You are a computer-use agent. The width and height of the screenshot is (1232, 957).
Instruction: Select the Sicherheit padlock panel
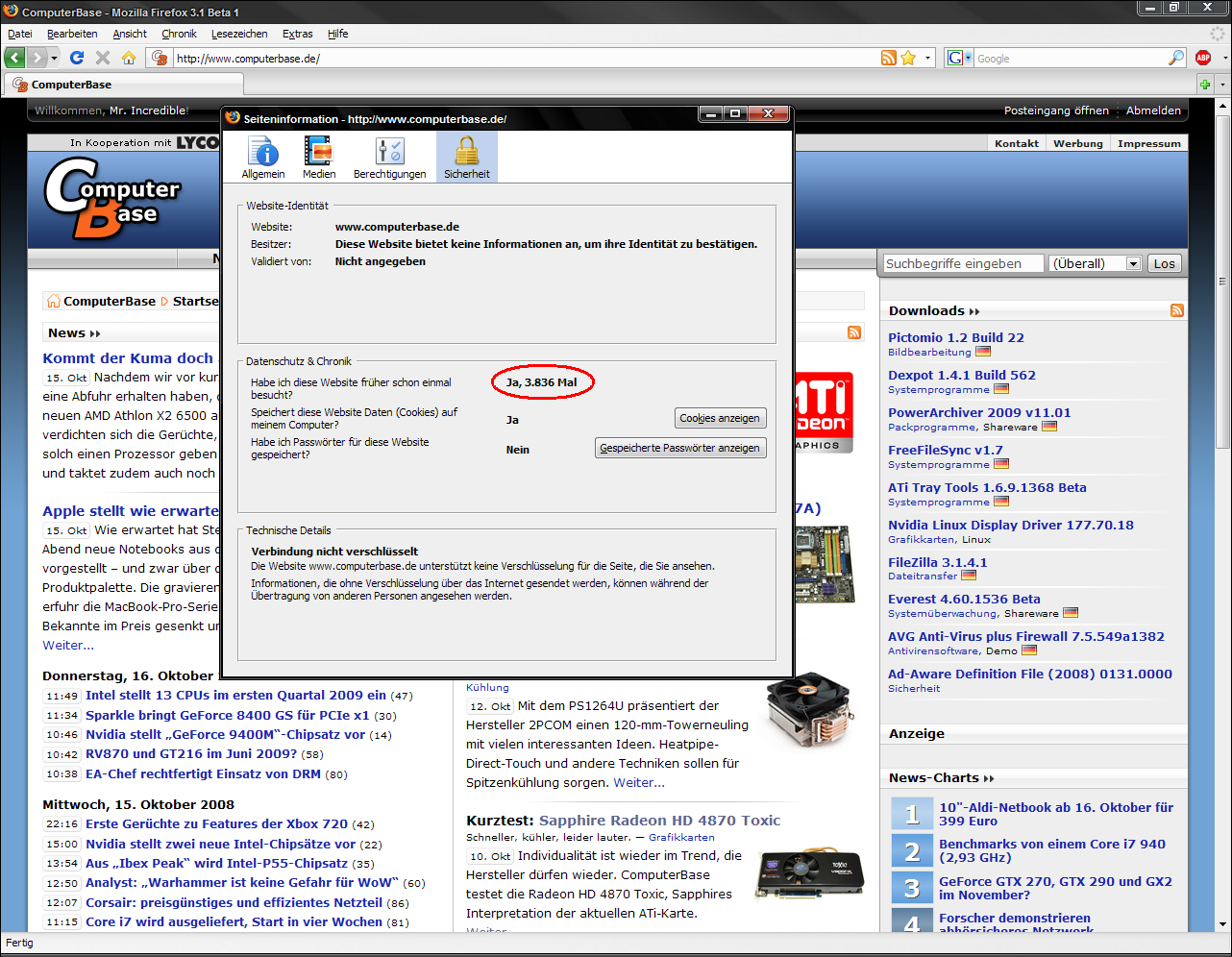(467, 157)
